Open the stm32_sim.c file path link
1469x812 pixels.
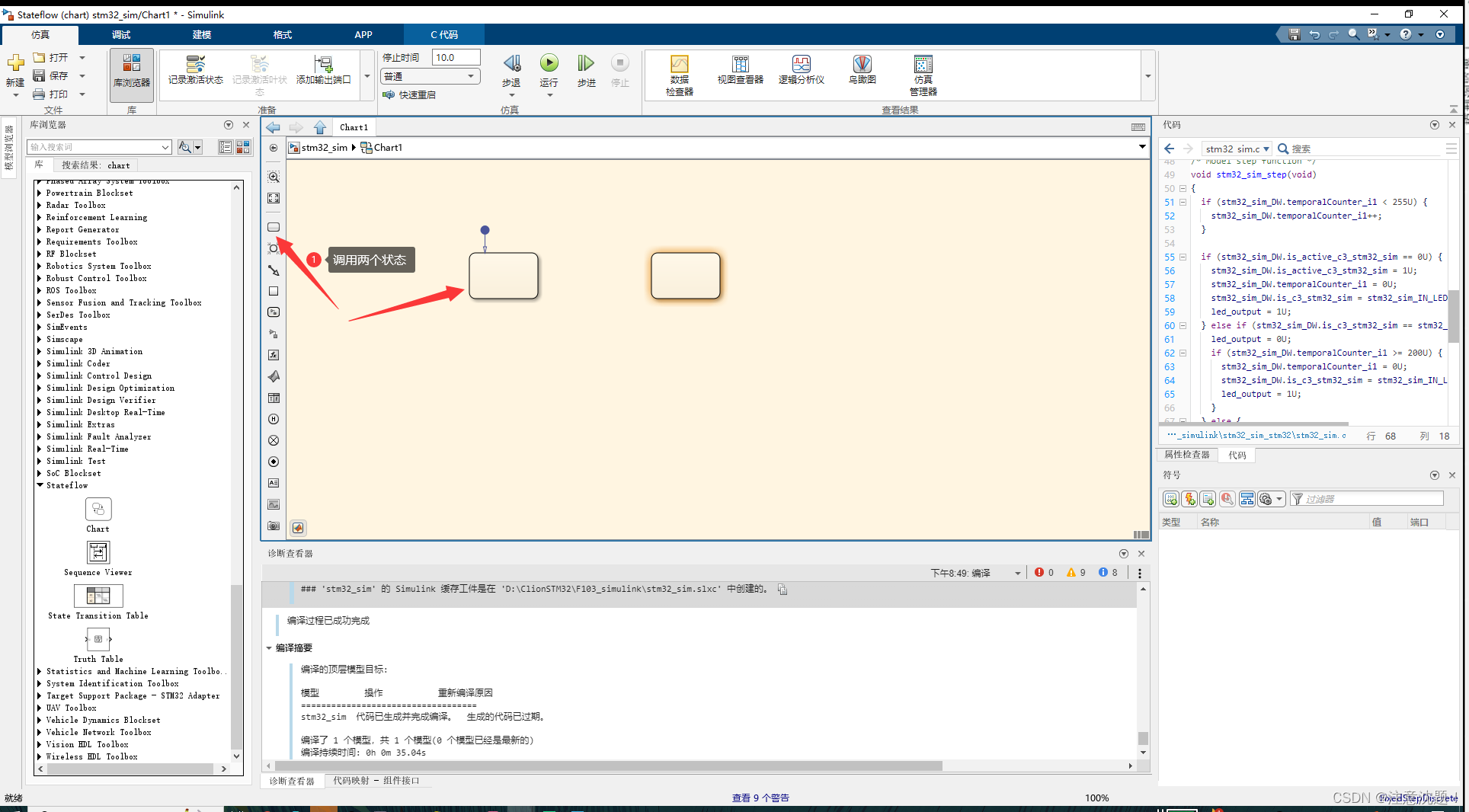pyautogui.click(x=1256, y=436)
